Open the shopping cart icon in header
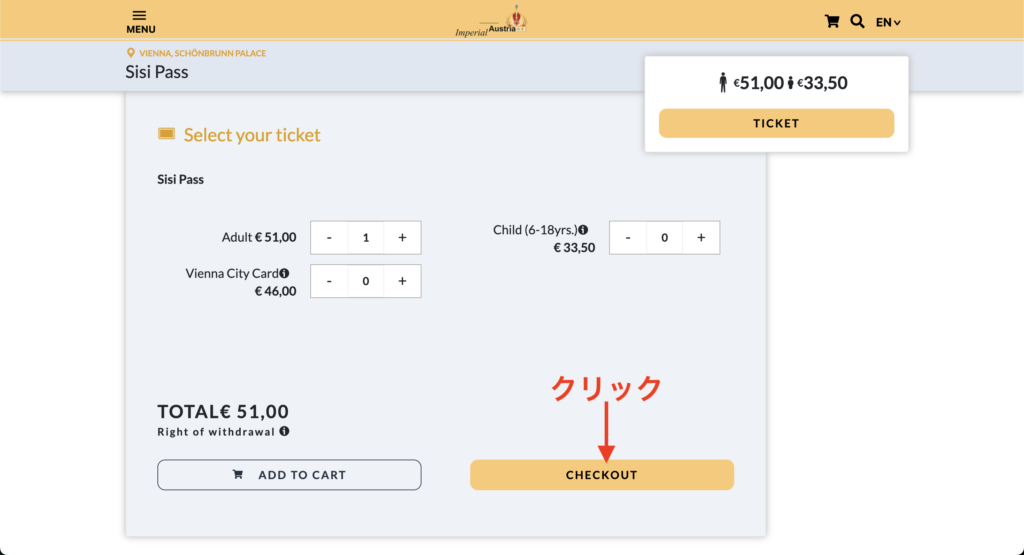Viewport: 1024px width, 555px height. click(831, 22)
